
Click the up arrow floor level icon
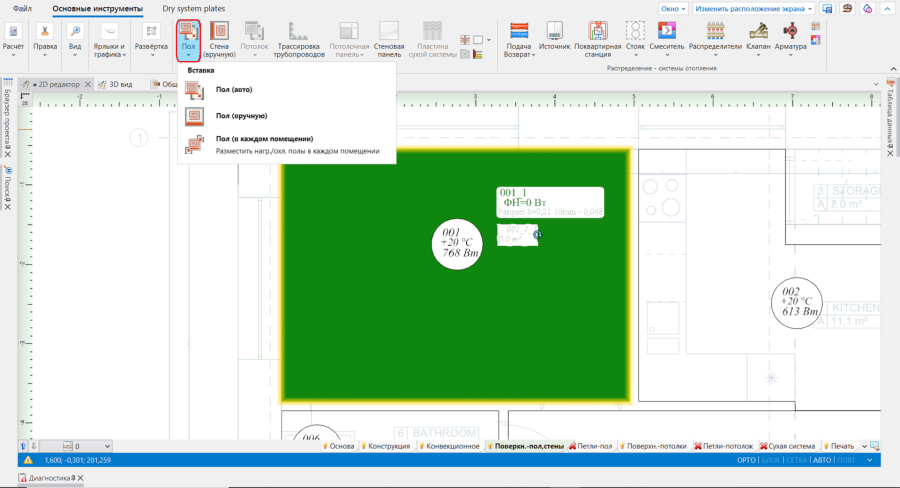click(x=23, y=446)
